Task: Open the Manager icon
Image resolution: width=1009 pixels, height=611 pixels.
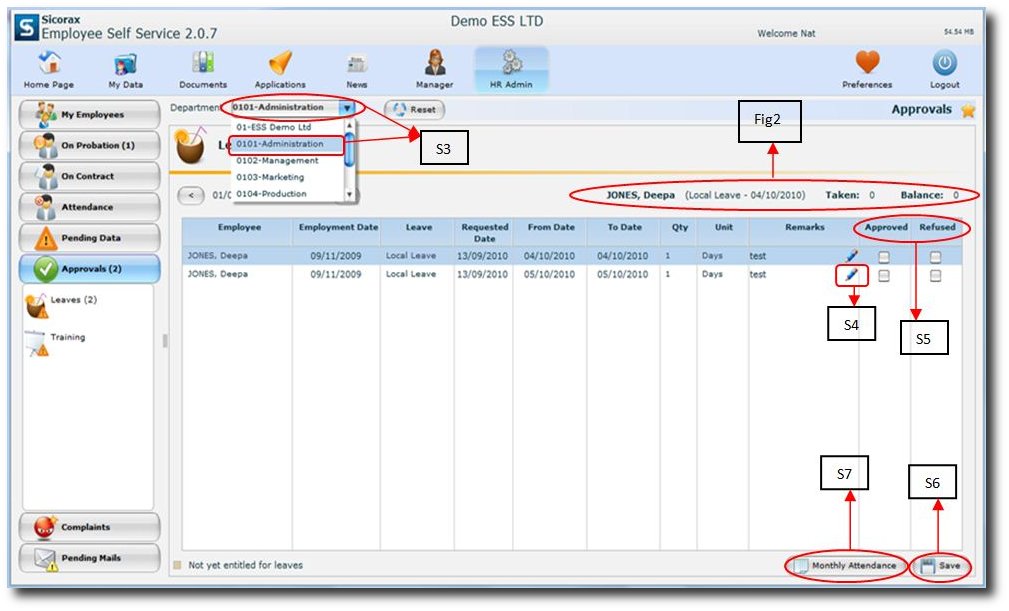Action: point(435,64)
